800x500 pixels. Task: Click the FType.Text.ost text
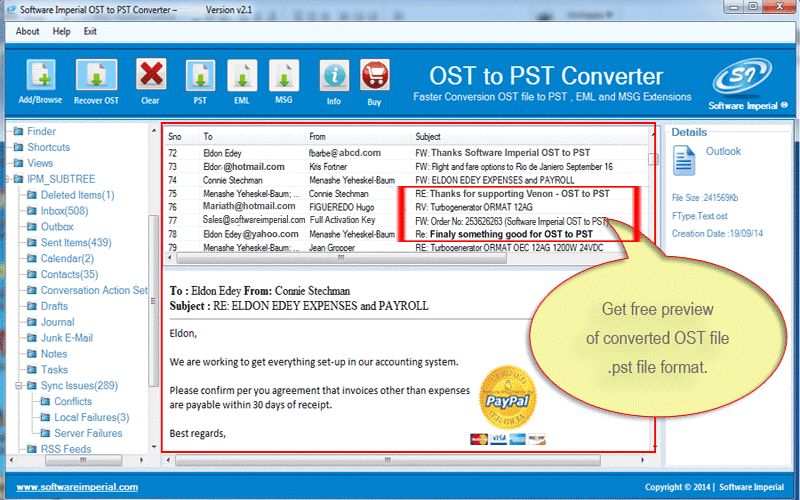[x=699, y=216]
